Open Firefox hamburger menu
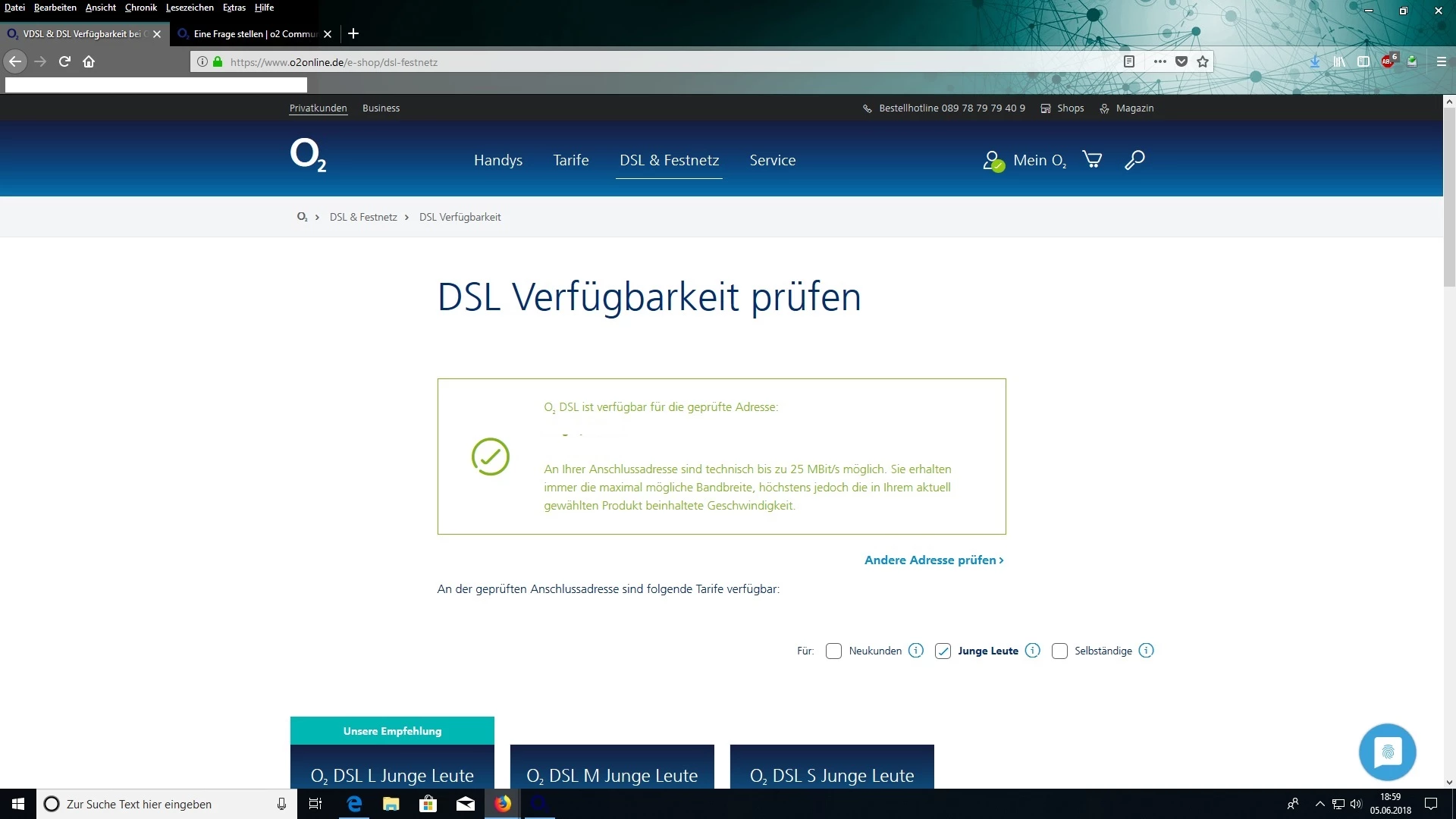This screenshot has width=1456, height=819. 1441,62
